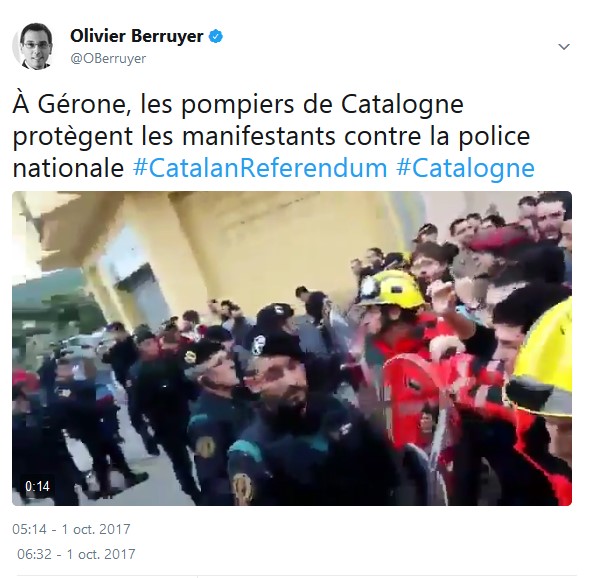Open the #CatalanReferendum hashtag
The image size is (594, 578).
[x=260, y=167]
